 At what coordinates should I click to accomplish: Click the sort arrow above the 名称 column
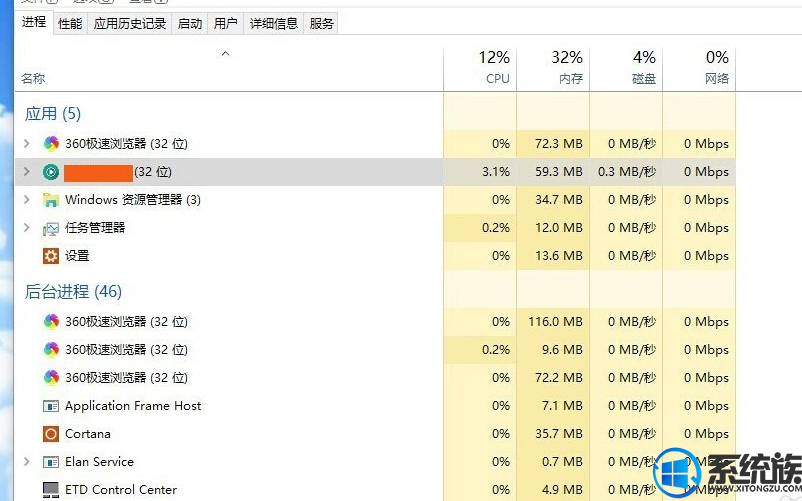226,54
